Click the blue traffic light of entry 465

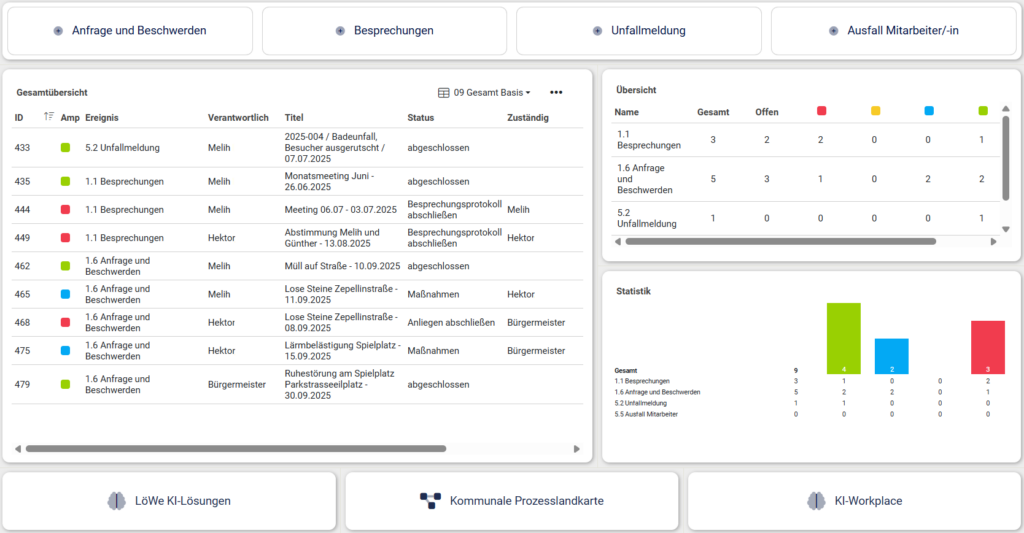click(65, 295)
